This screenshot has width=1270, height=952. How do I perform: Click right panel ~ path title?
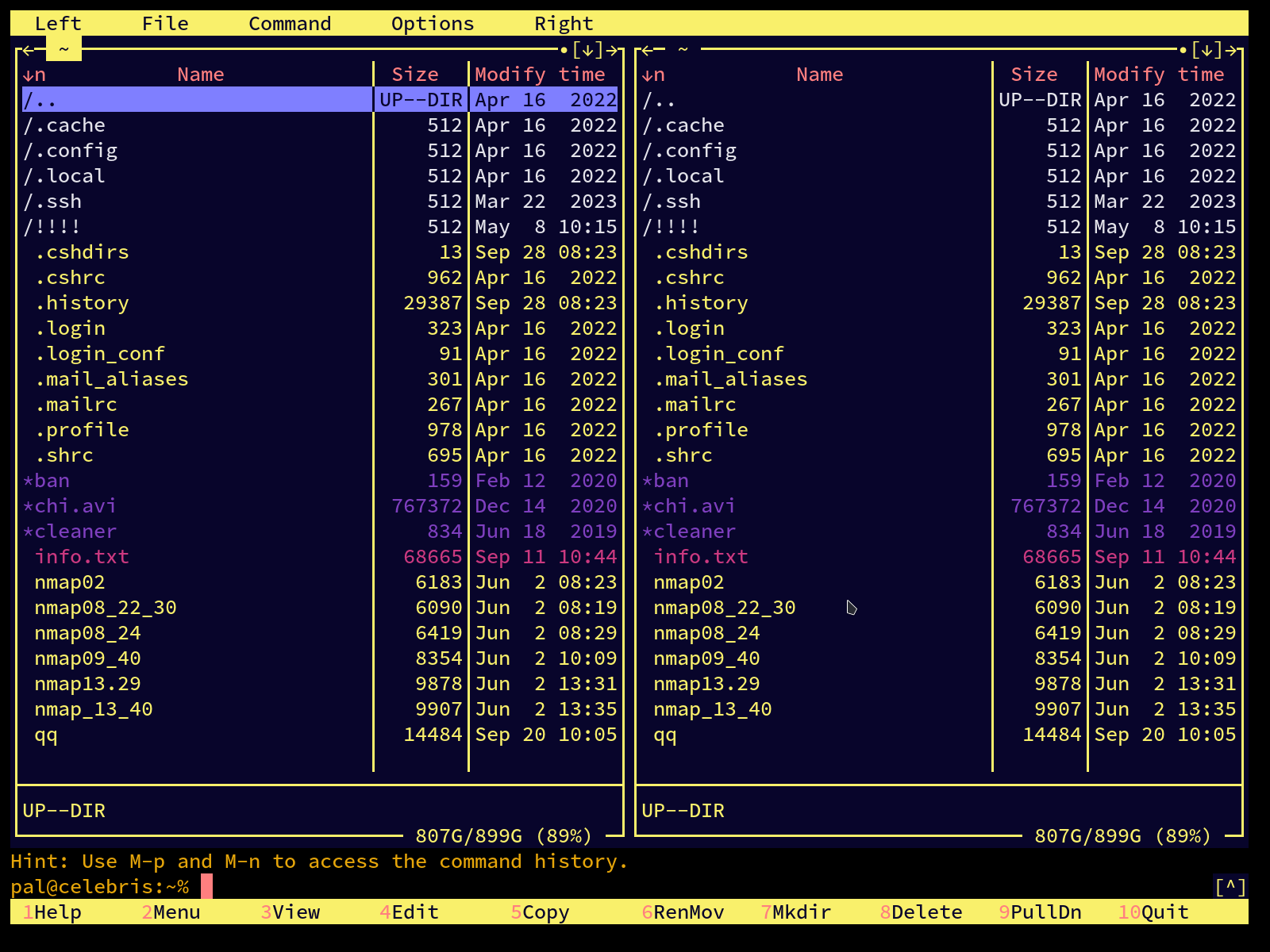tap(683, 49)
